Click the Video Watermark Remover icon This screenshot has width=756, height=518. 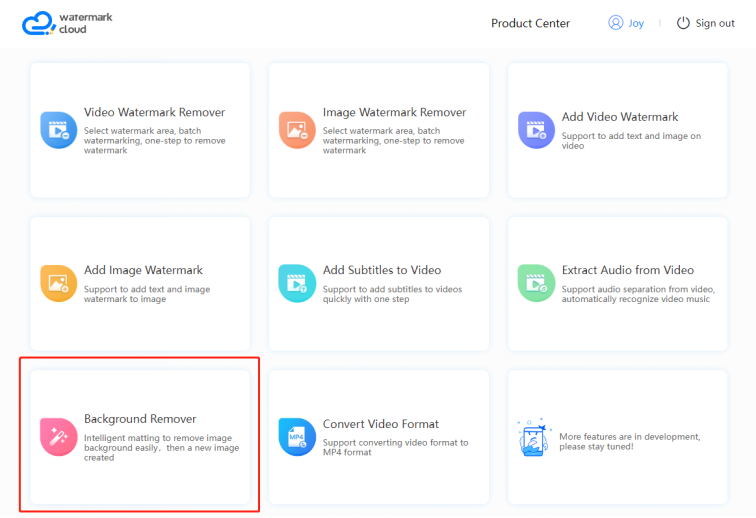(59, 130)
